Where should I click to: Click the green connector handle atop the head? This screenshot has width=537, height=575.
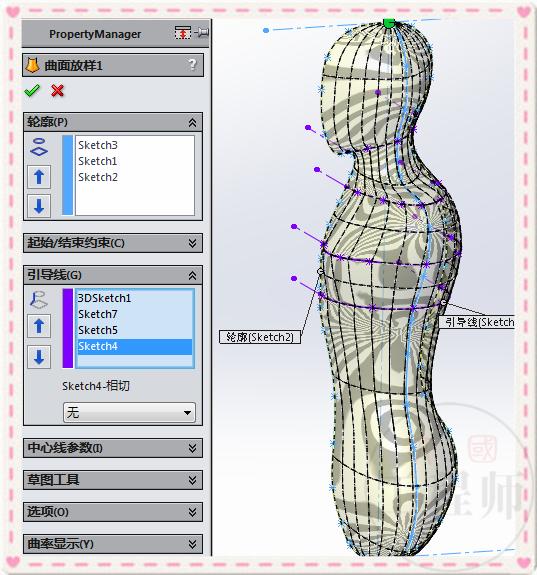[x=389, y=23]
